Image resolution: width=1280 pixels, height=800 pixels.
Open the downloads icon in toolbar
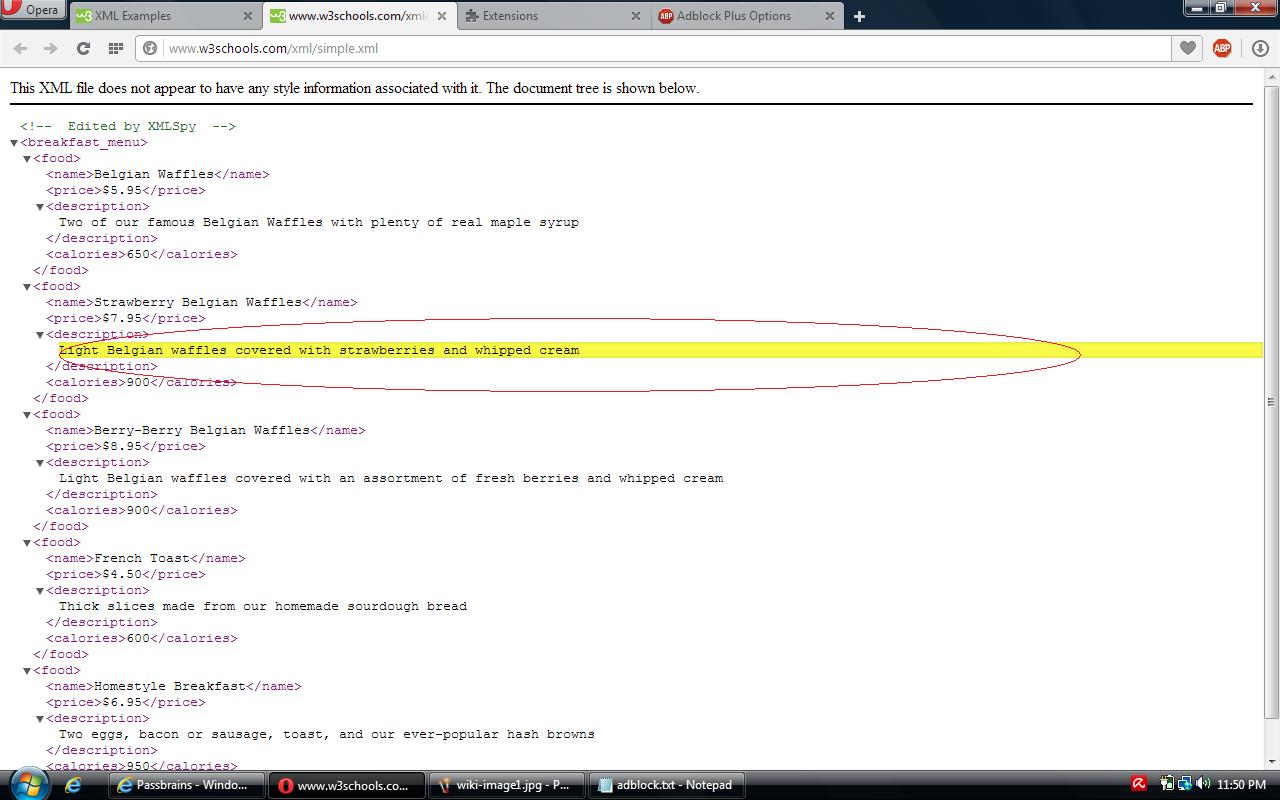pyautogui.click(x=1260, y=48)
